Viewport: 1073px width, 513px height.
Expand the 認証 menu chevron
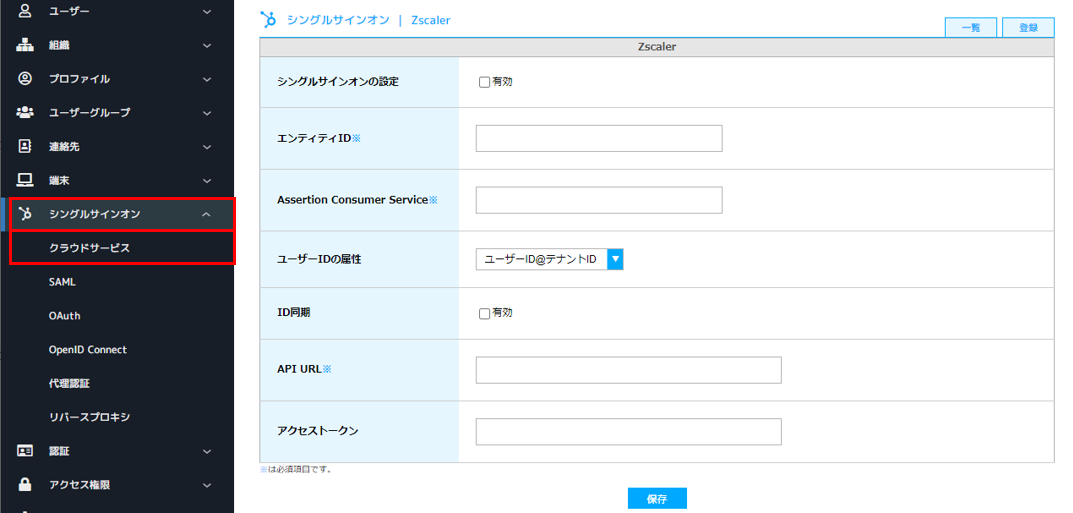(x=207, y=451)
